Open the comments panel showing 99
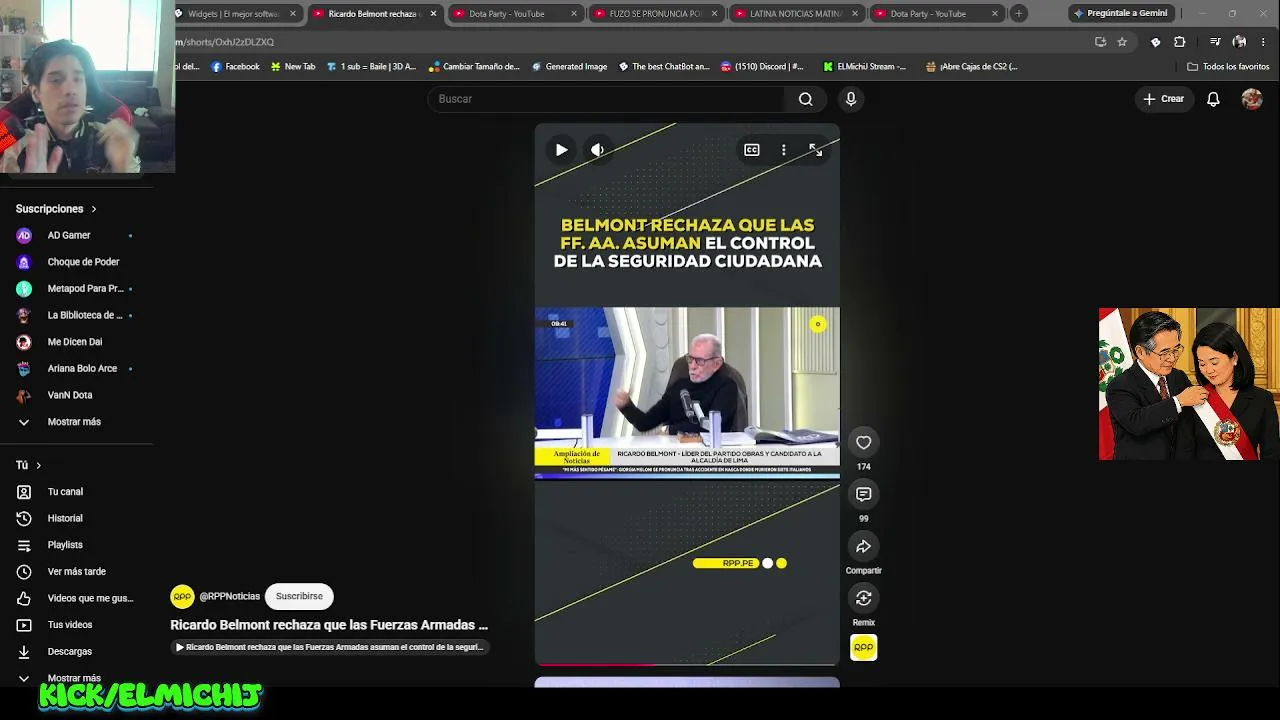1280x720 pixels. (x=864, y=494)
